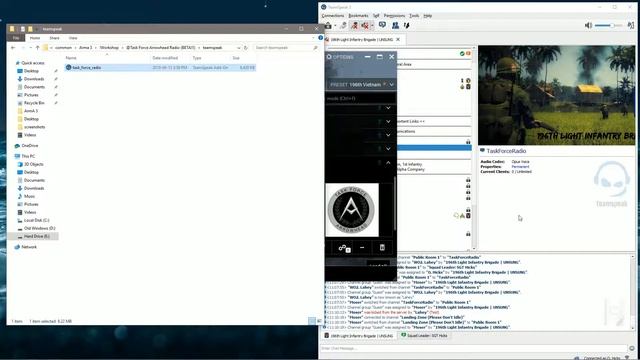The height and width of the screenshot is (360, 640).
Task: Click the 196th Light Infantry banner image
Action: click(556, 95)
